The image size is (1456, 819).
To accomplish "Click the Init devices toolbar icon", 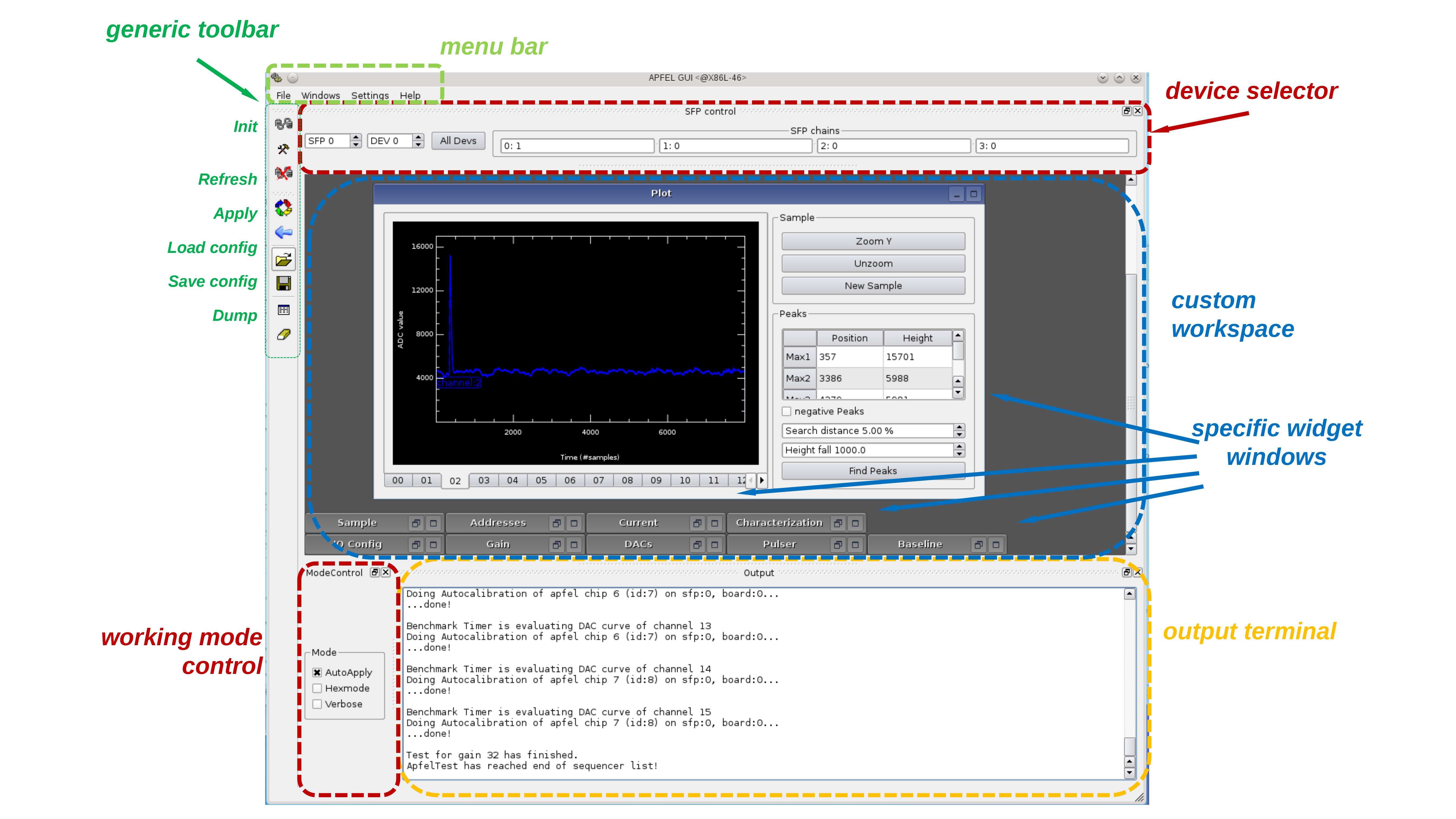I will pyautogui.click(x=283, y=124).
